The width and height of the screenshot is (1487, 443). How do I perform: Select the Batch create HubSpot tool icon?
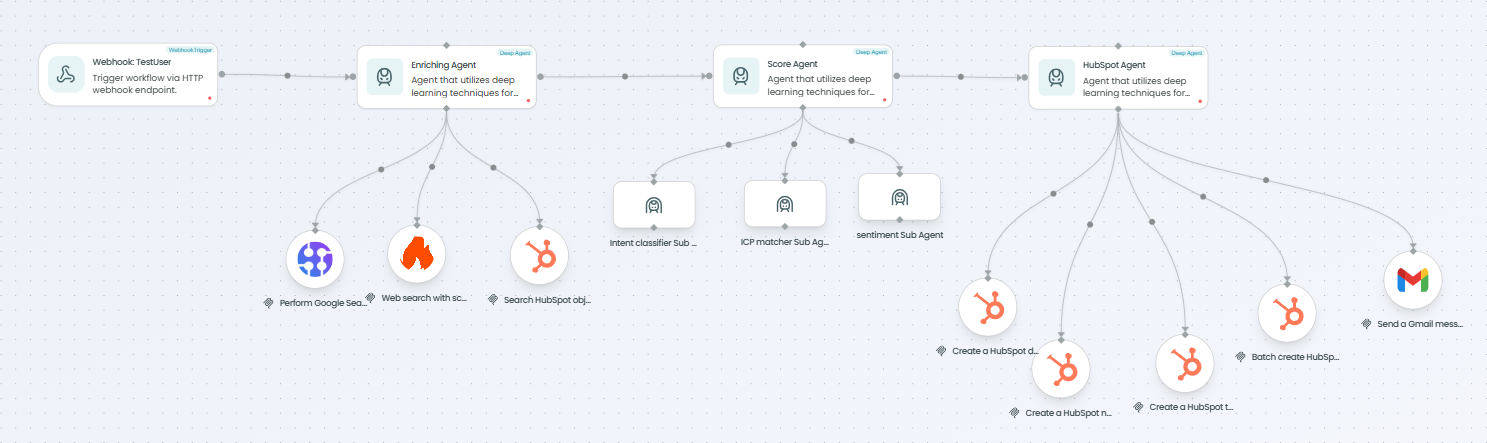1287,313
